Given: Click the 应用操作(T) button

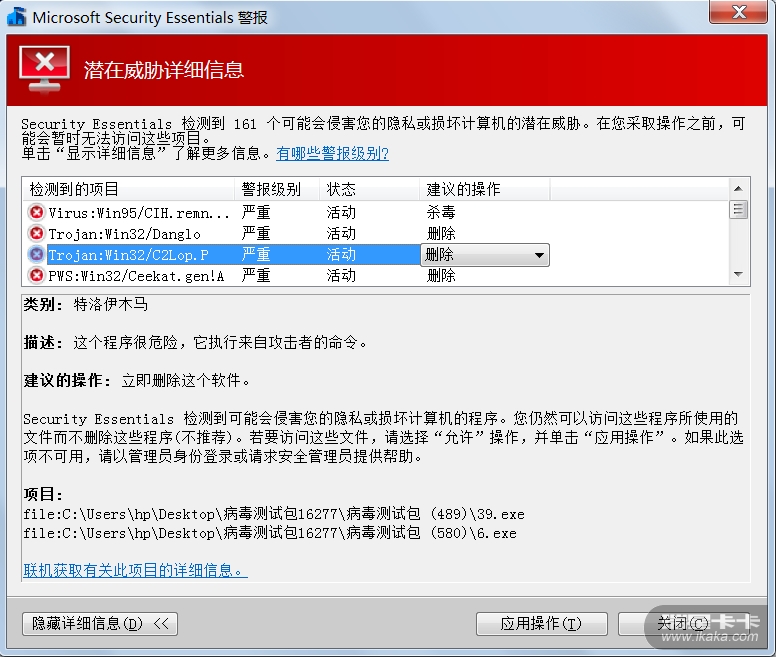Looking at the screenshot, I should click(x=541, y=624).
